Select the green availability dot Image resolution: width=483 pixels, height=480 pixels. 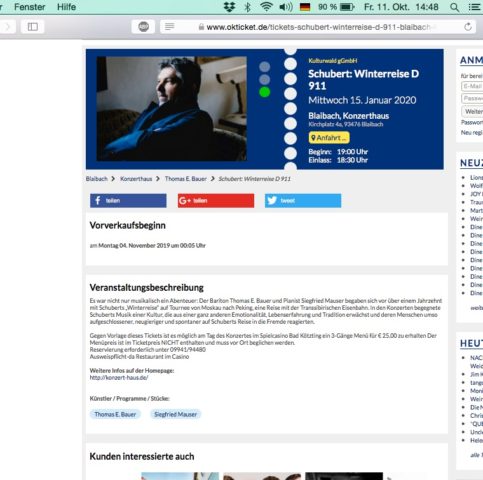click(x=265, y=92)
